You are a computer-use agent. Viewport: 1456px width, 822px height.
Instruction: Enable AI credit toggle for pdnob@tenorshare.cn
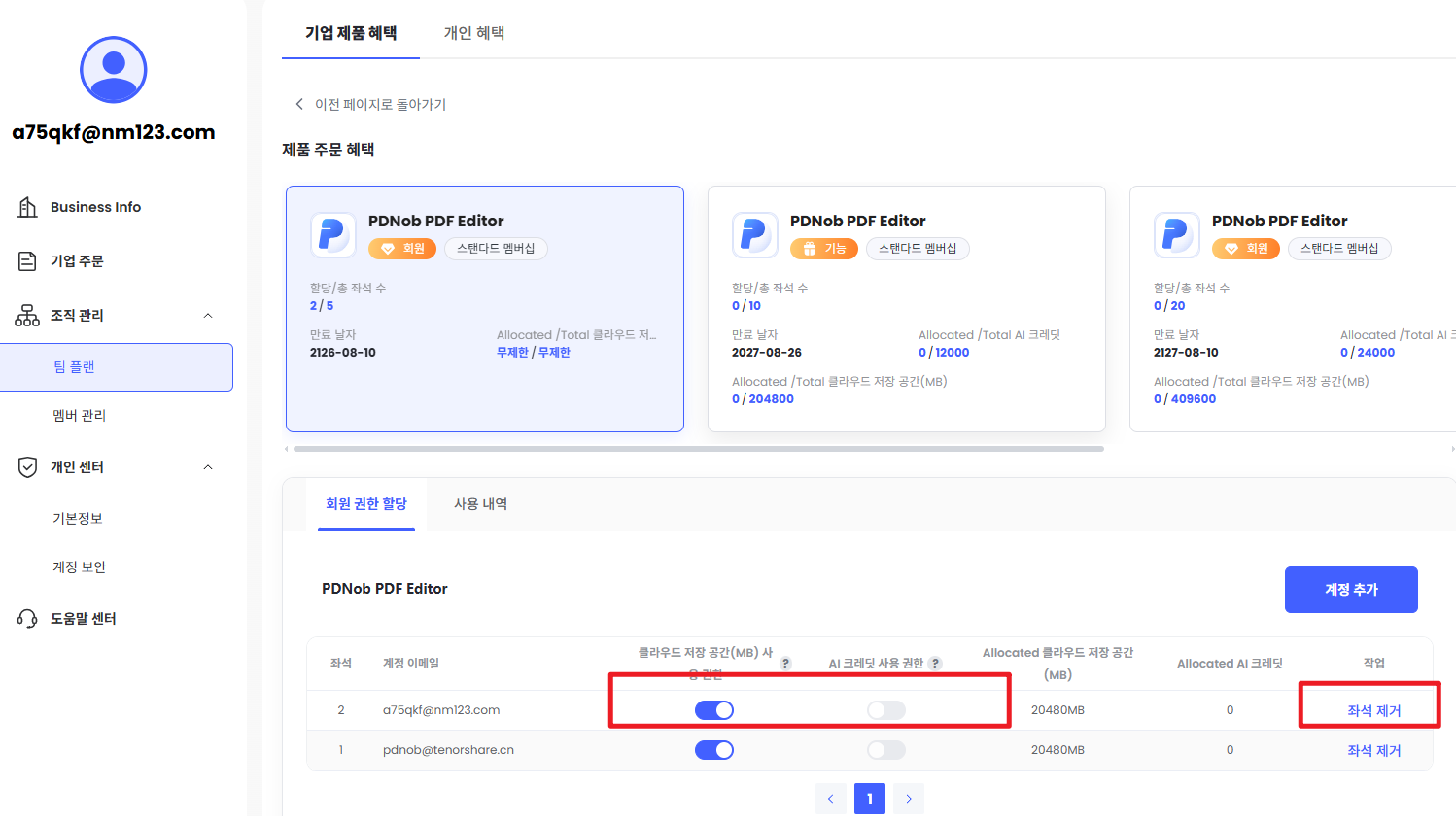(x=886, y=750)
